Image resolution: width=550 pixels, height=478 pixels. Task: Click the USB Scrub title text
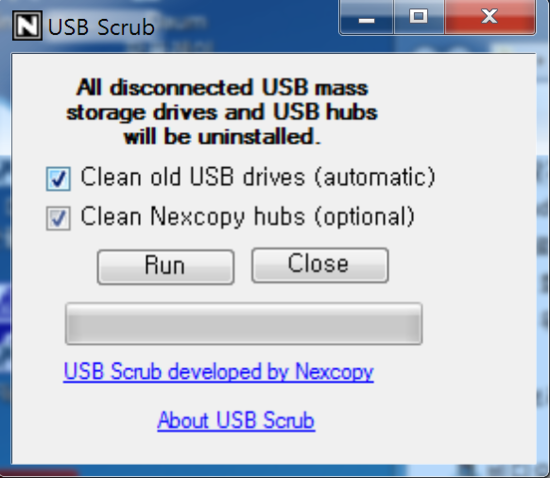(x=101, y=27)
